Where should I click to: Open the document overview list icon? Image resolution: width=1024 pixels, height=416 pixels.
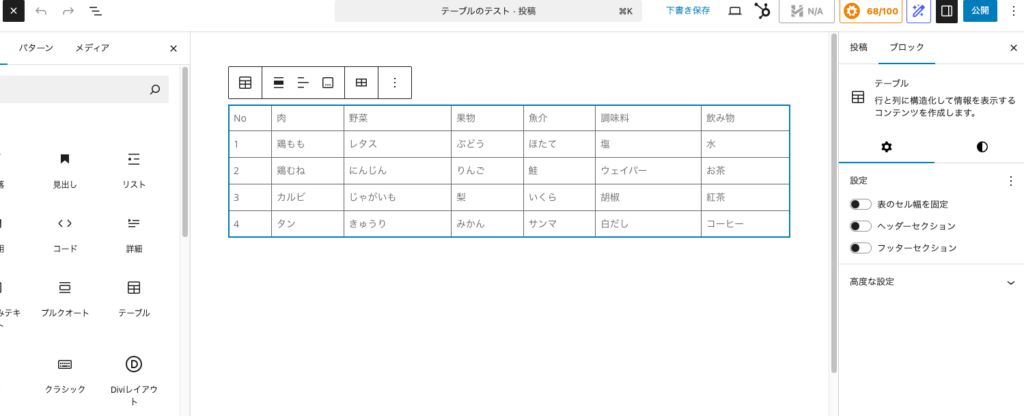pos(95,11)
